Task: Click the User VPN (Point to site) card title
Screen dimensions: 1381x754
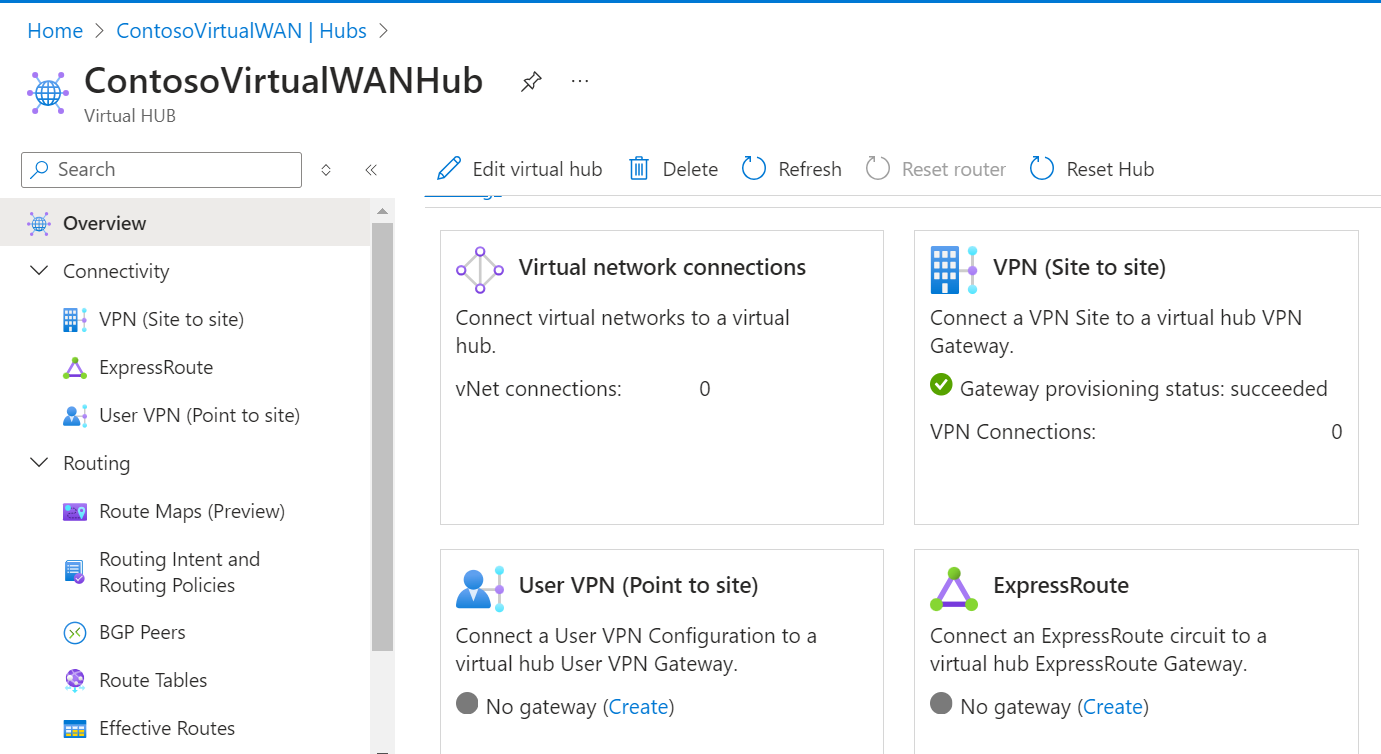Action: click(638, 586)
